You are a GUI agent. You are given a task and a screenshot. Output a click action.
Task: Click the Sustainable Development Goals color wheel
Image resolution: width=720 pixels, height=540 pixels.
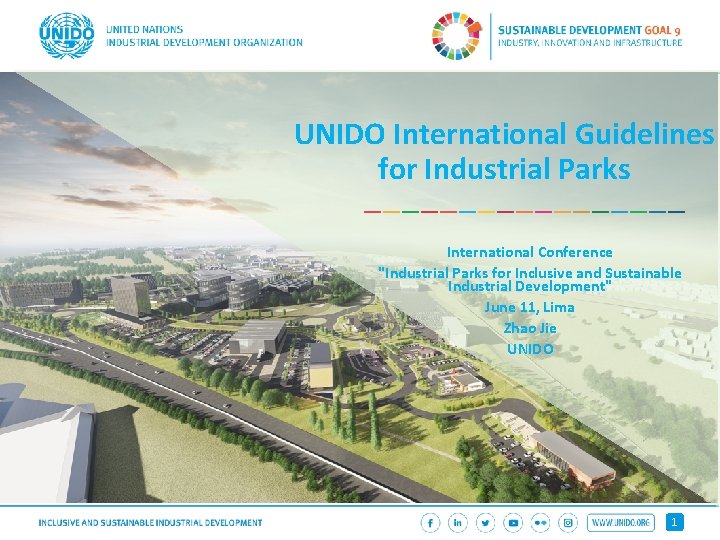click(457, 36)
